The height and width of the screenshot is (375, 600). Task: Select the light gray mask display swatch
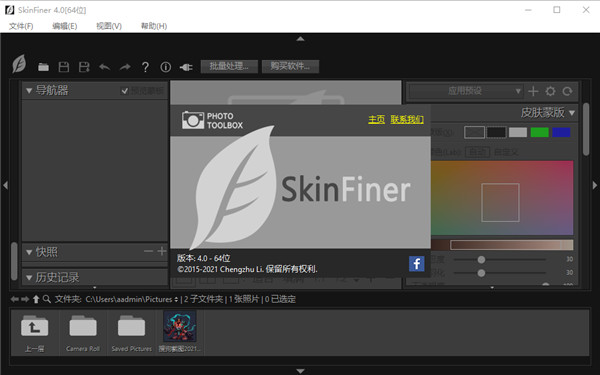(x=518, y=132)
